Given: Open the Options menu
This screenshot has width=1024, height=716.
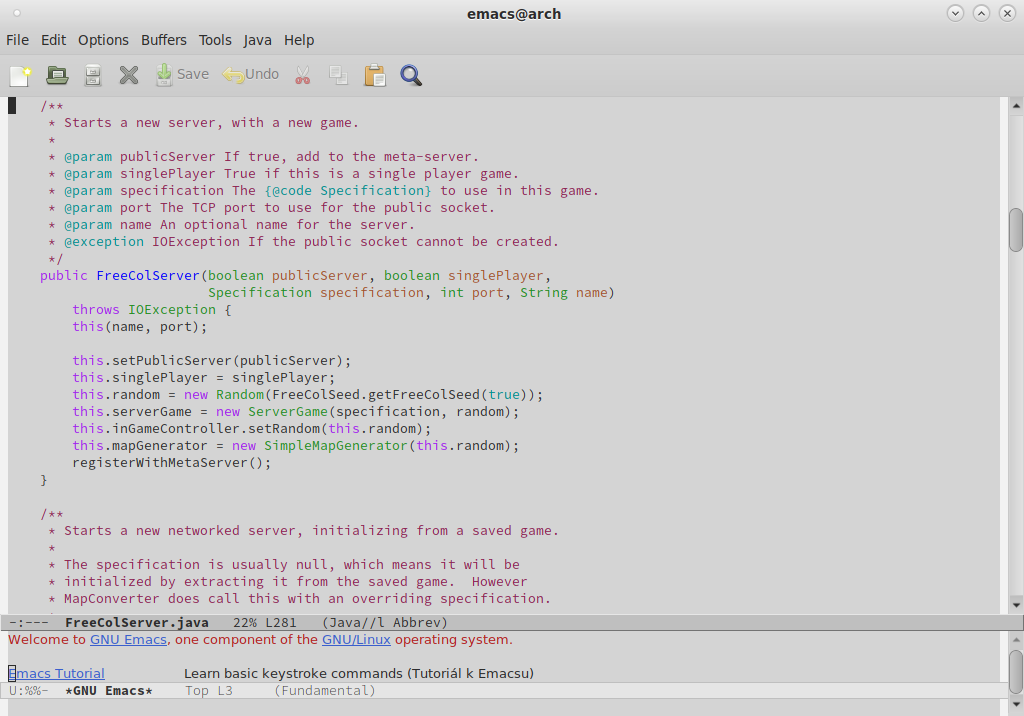Looking at the screenshot, I should pyautogui.click(x=103, y=40).
